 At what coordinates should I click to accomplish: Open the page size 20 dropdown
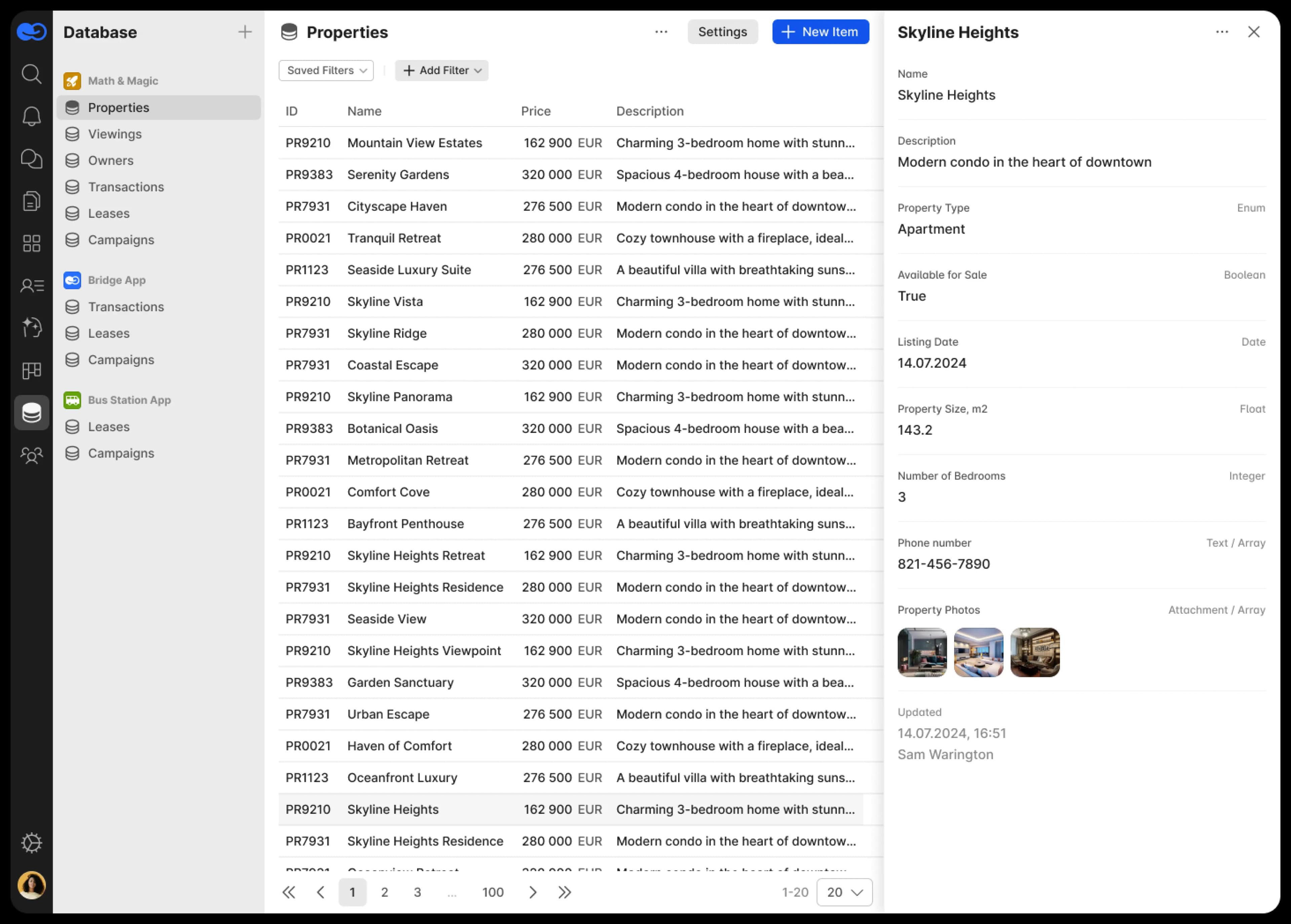coord(844,892)
